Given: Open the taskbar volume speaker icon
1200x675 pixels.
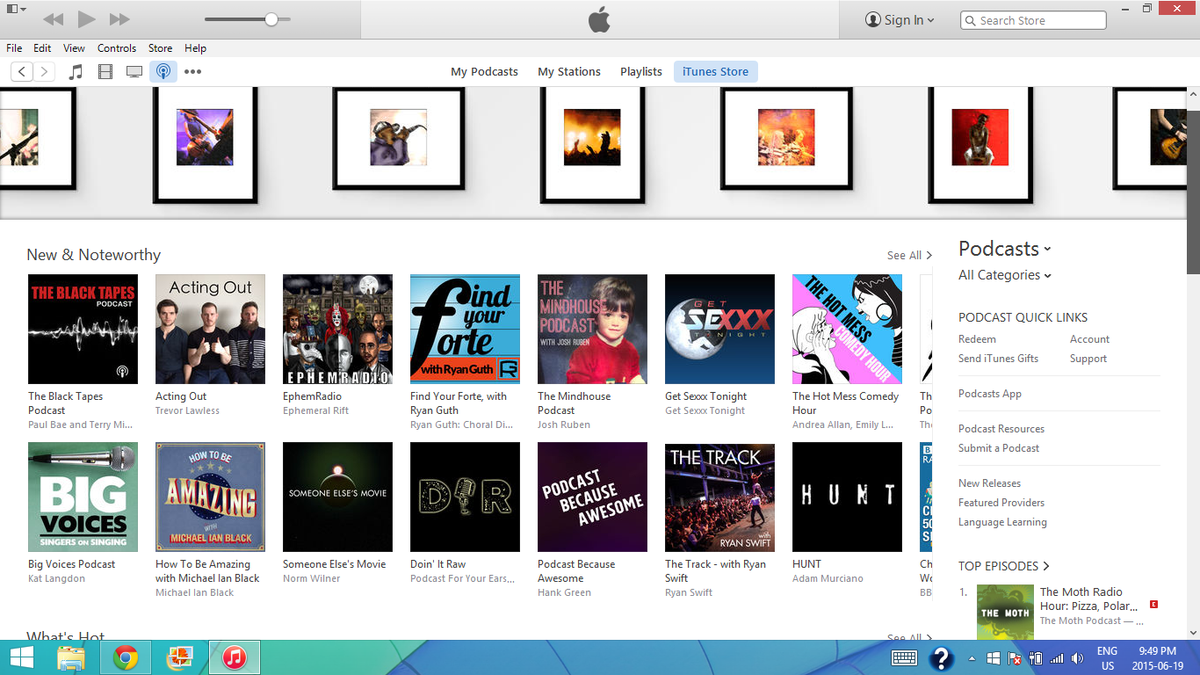Looking at the screenshot, I should click(1077, 659).
